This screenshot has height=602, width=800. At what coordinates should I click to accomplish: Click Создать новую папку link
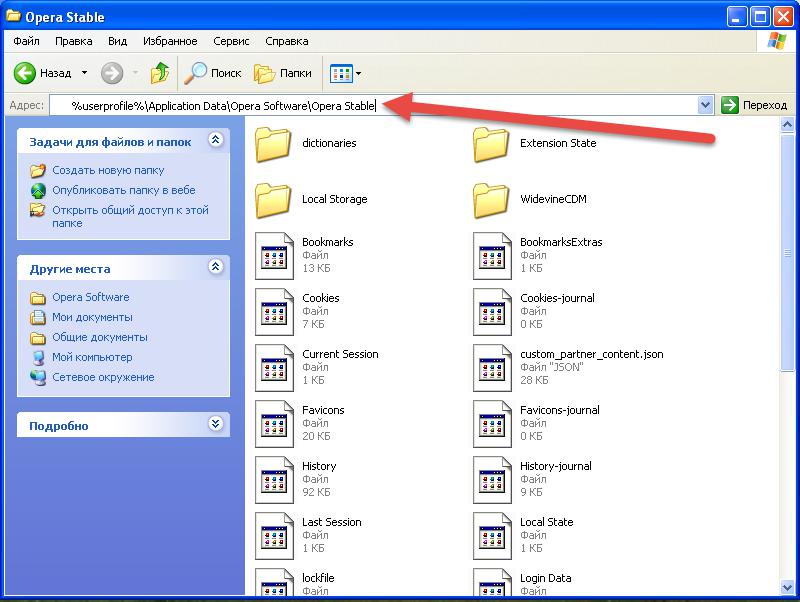pyautogui.click(x=108, y=170)
